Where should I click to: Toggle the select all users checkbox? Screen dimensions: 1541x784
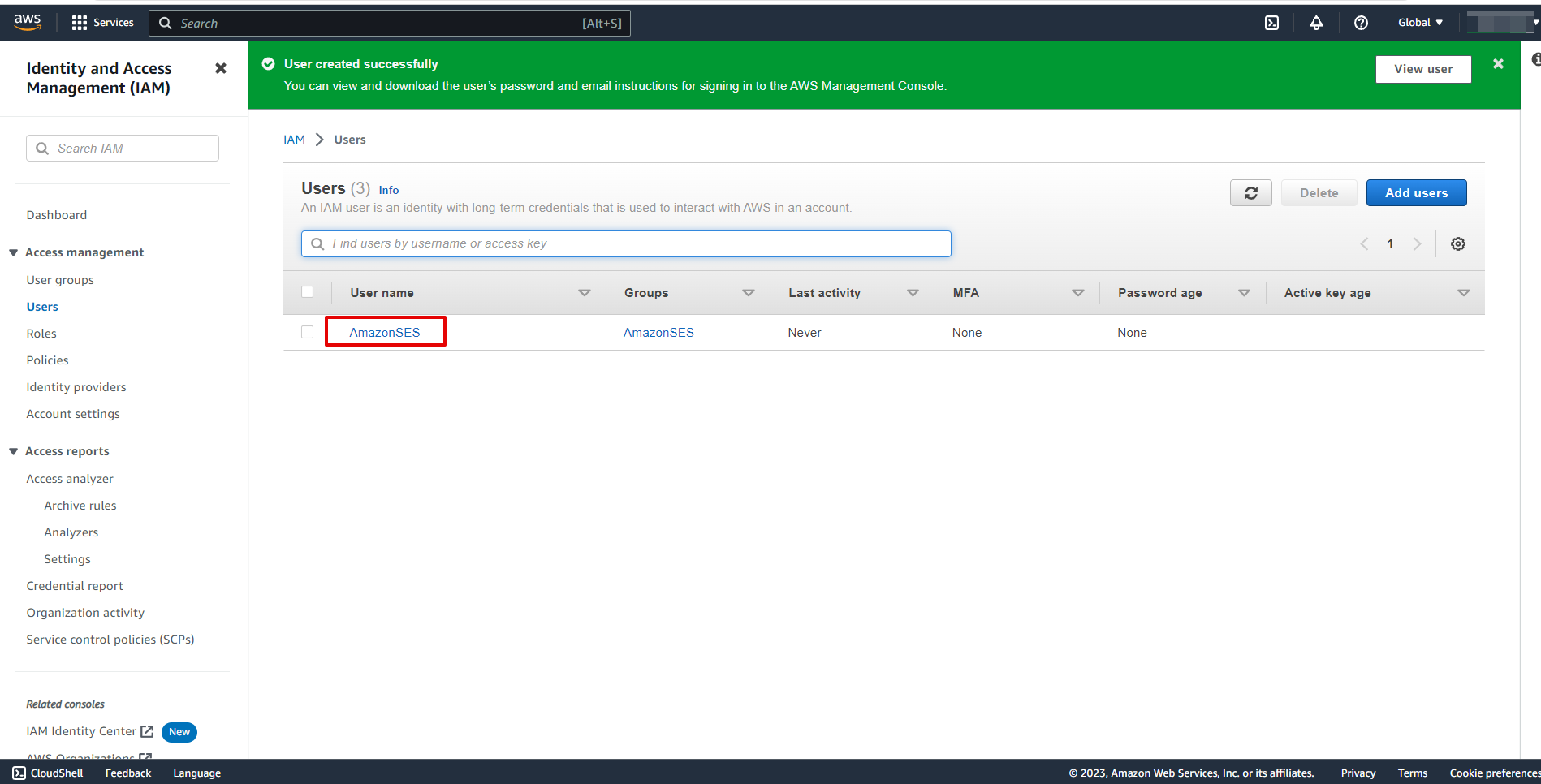pyautogui.click(x=307, y=292)
